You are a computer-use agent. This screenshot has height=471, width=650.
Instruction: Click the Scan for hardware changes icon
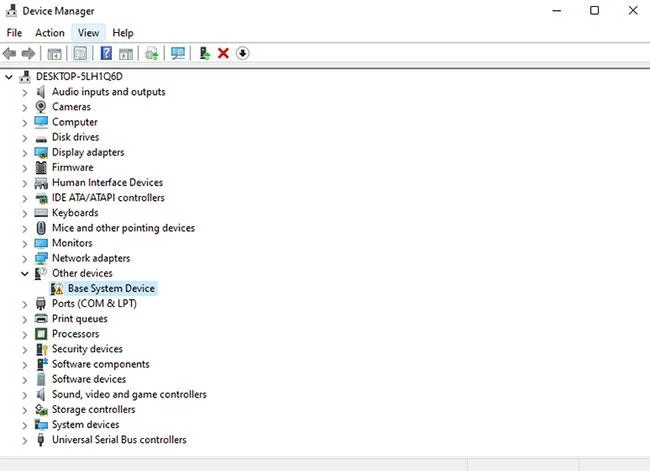(x=178, y=53)
